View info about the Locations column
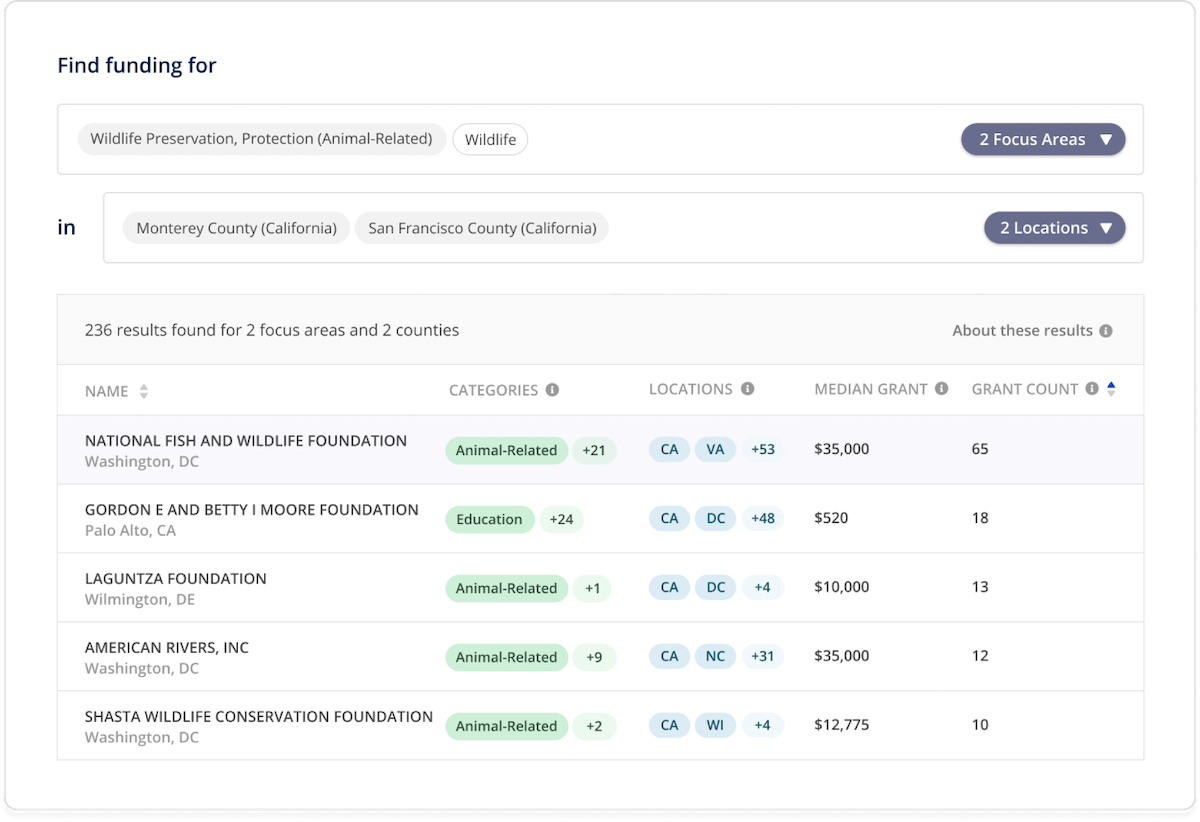Viewport: 1200px width, 822px height. click(x=747, y=389)
